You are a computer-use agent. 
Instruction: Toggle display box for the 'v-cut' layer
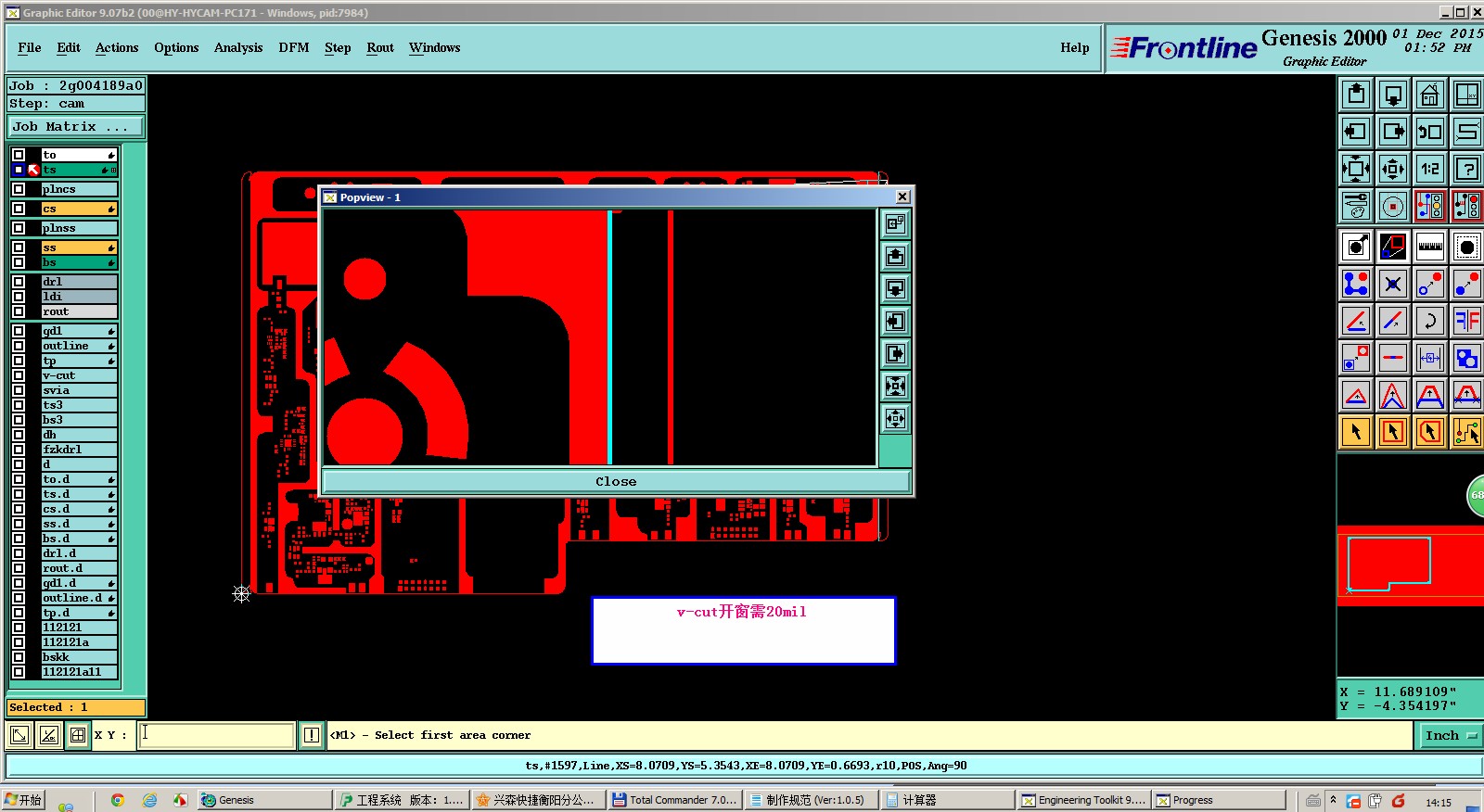(19, 375)
